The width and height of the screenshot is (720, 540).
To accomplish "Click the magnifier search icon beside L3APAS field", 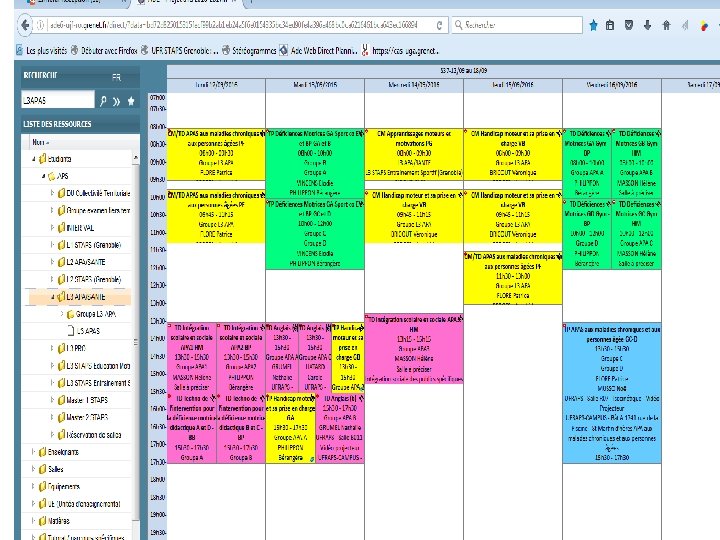I will [x=103, y=101].
